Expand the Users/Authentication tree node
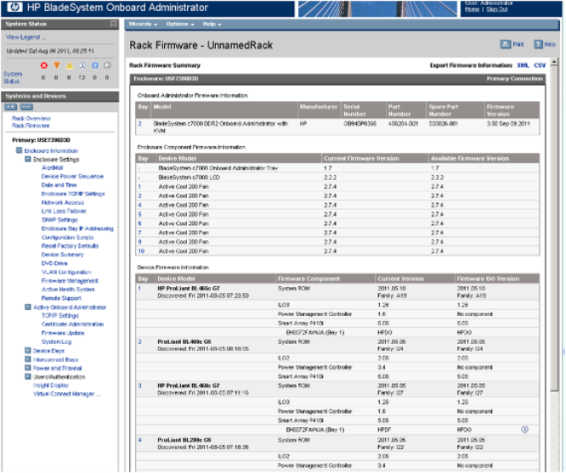The image size is (566, 473). (x=27, y=377)
